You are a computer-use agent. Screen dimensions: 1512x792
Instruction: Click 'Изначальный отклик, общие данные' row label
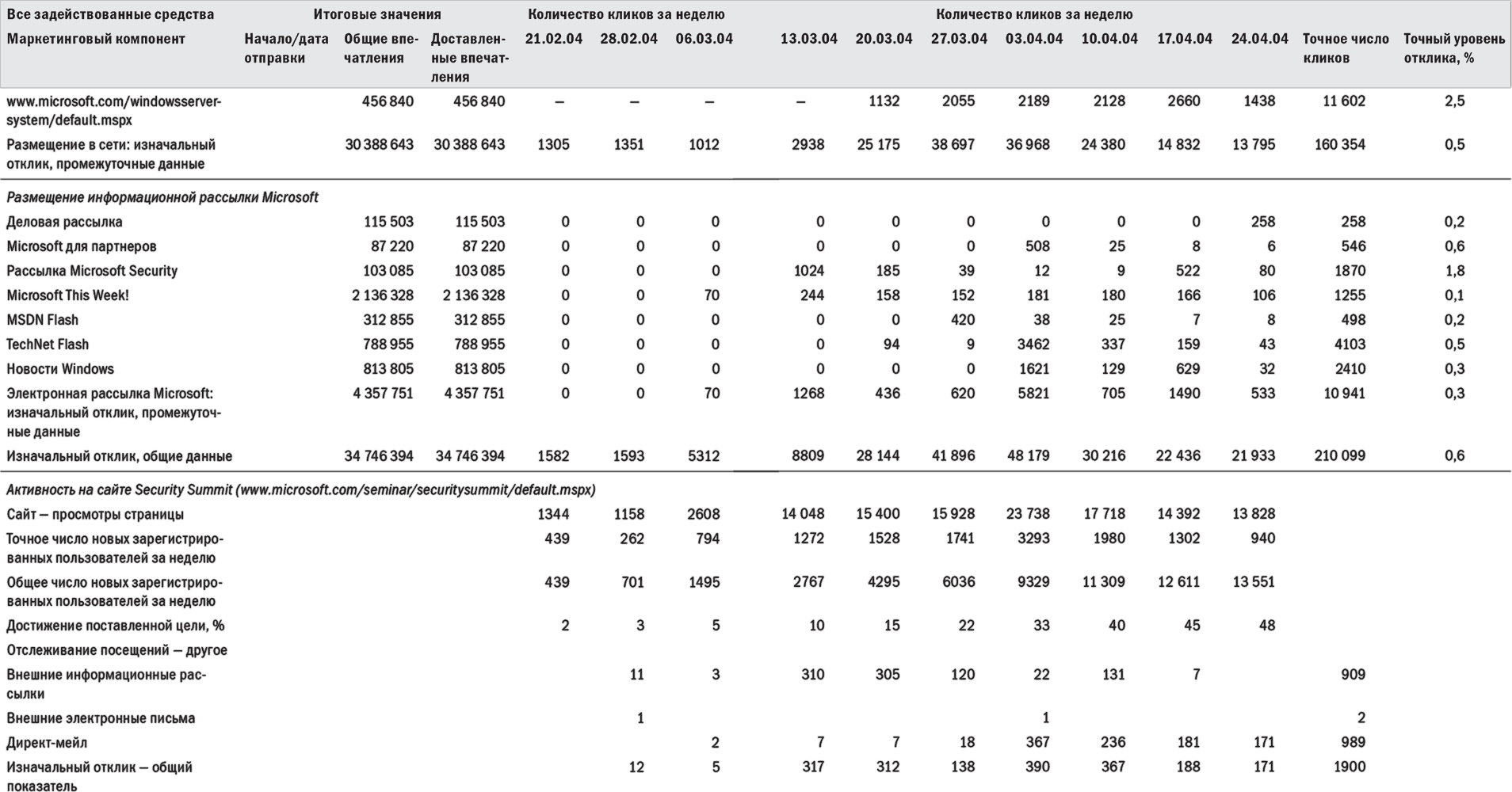point(120,456)
